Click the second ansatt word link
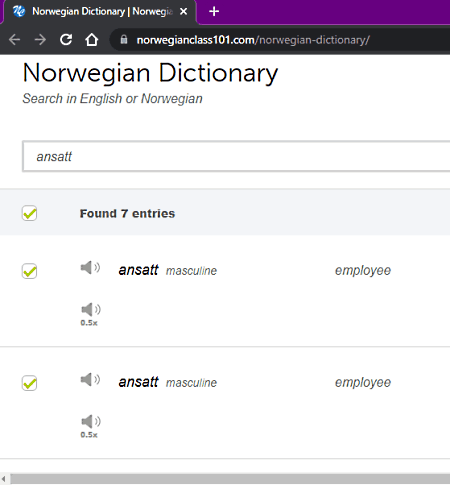The width and height of the screenshot is (450, 485). tap(138, 382)
